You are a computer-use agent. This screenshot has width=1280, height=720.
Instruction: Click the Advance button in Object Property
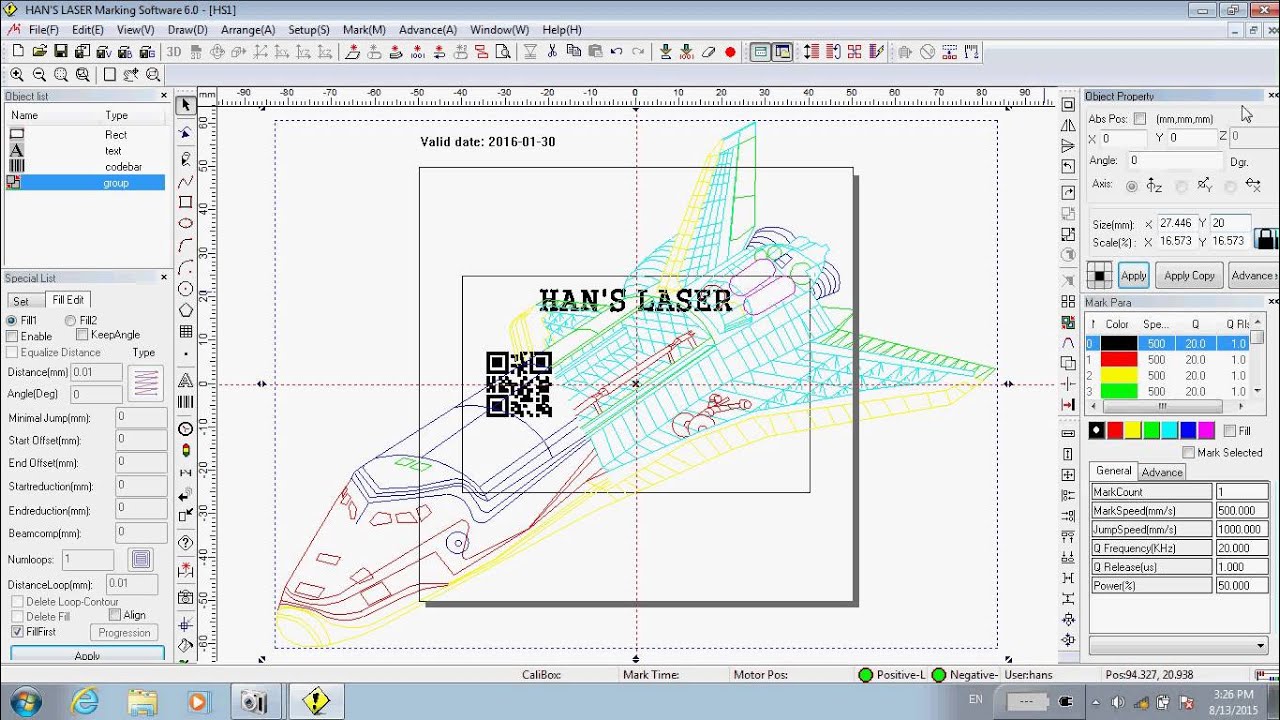(1253, 276)
